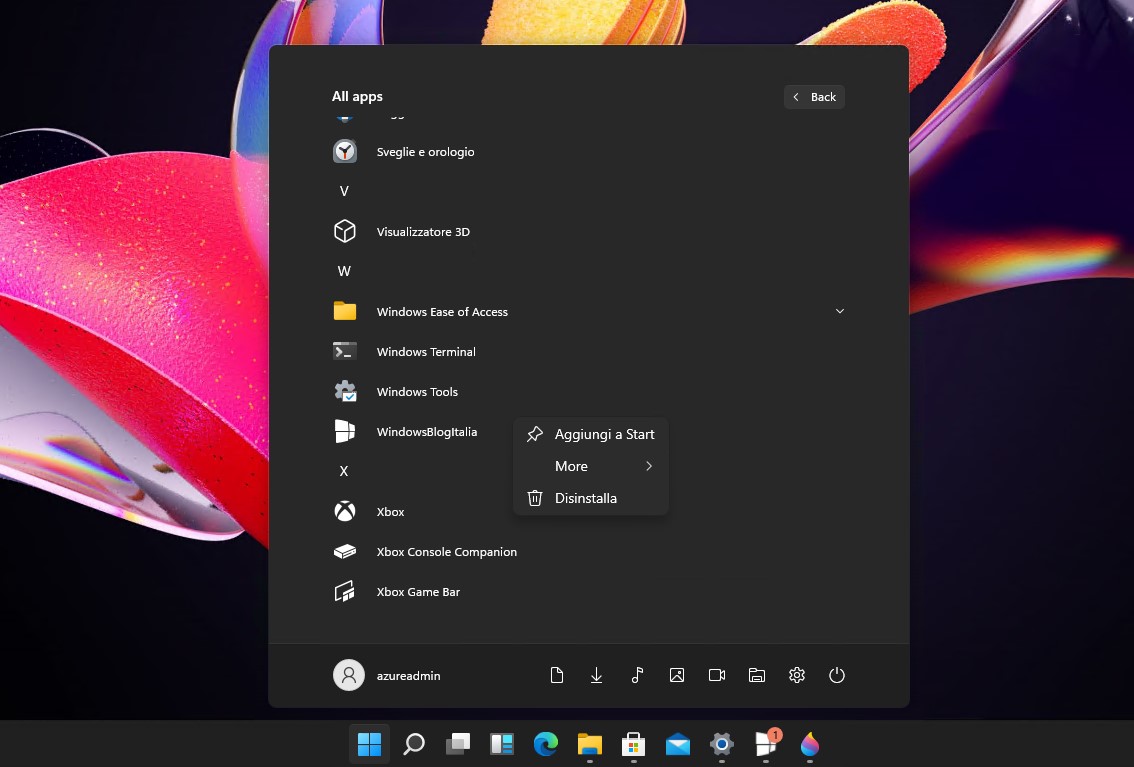Click the trash icon beside Disinstalla
The height and width of the screenshot is (767, 1134).
point(535,498)
